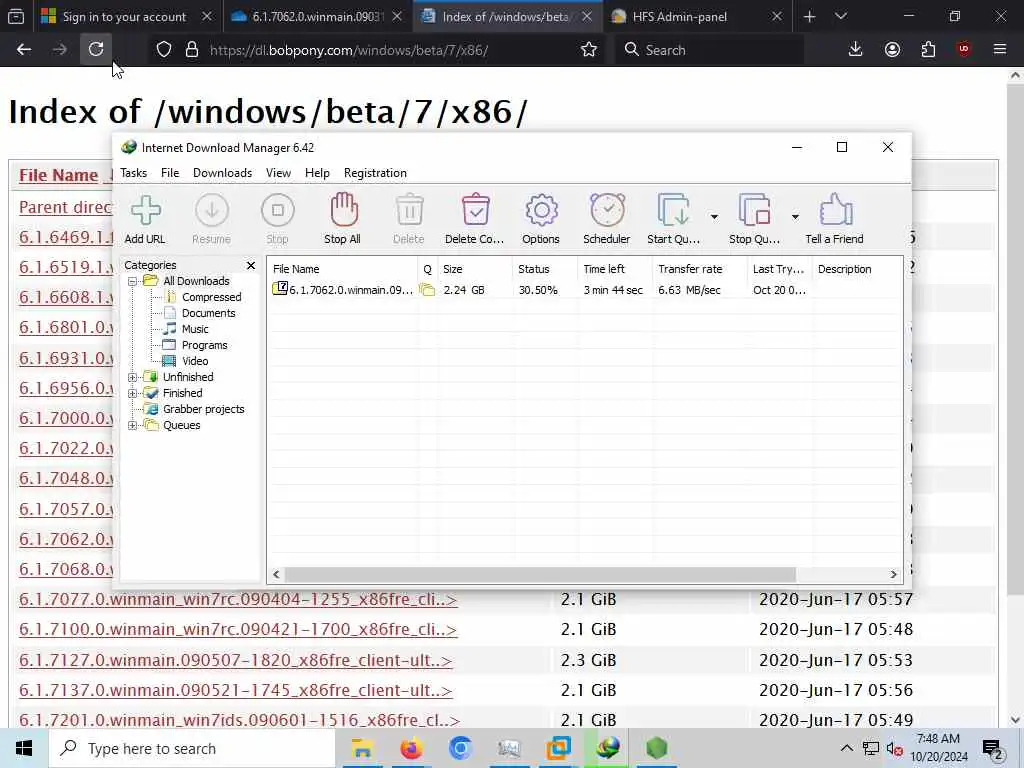
Task: Click the browser reload button
Action: 96,49
